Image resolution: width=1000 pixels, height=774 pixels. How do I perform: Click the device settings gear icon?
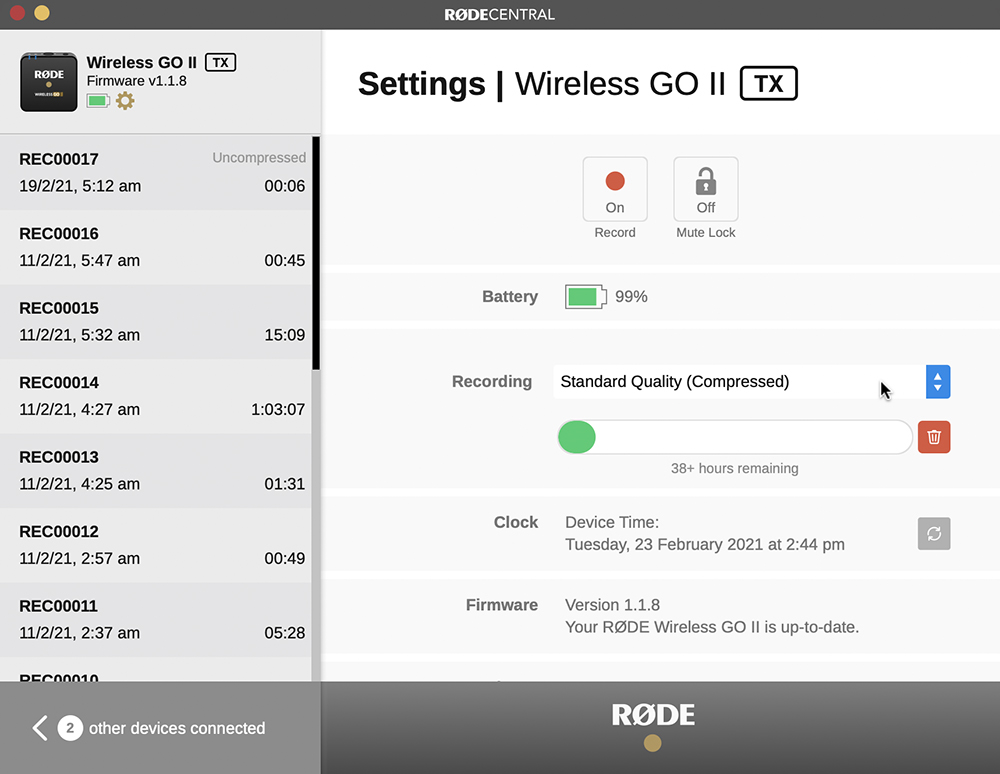[125, 100]
